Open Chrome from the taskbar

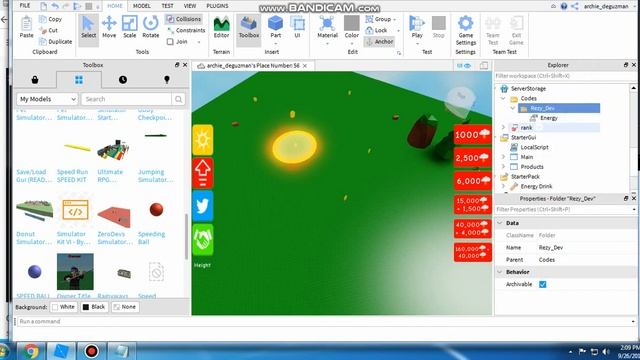(x=31, y=351)
